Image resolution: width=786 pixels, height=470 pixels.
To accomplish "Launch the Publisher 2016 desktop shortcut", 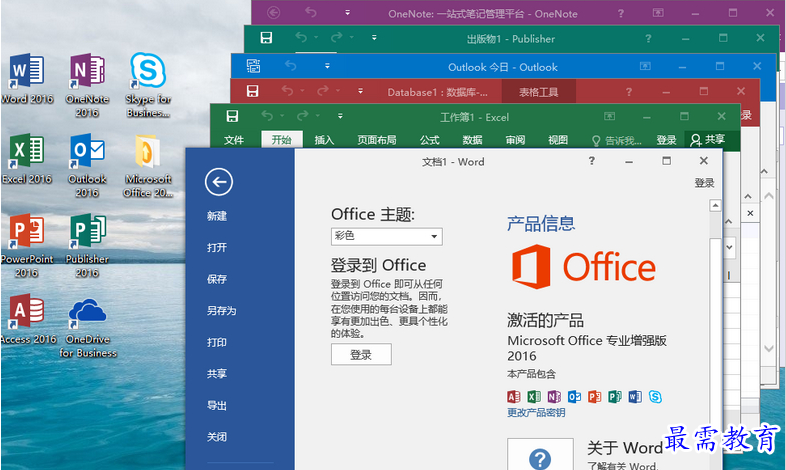I will (x=87, y=246).
